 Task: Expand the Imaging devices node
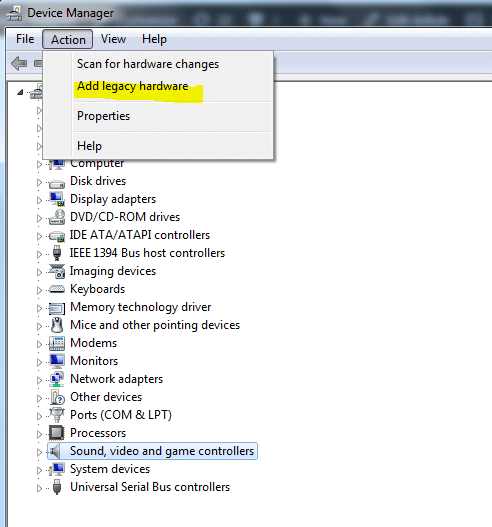(39, 272)
